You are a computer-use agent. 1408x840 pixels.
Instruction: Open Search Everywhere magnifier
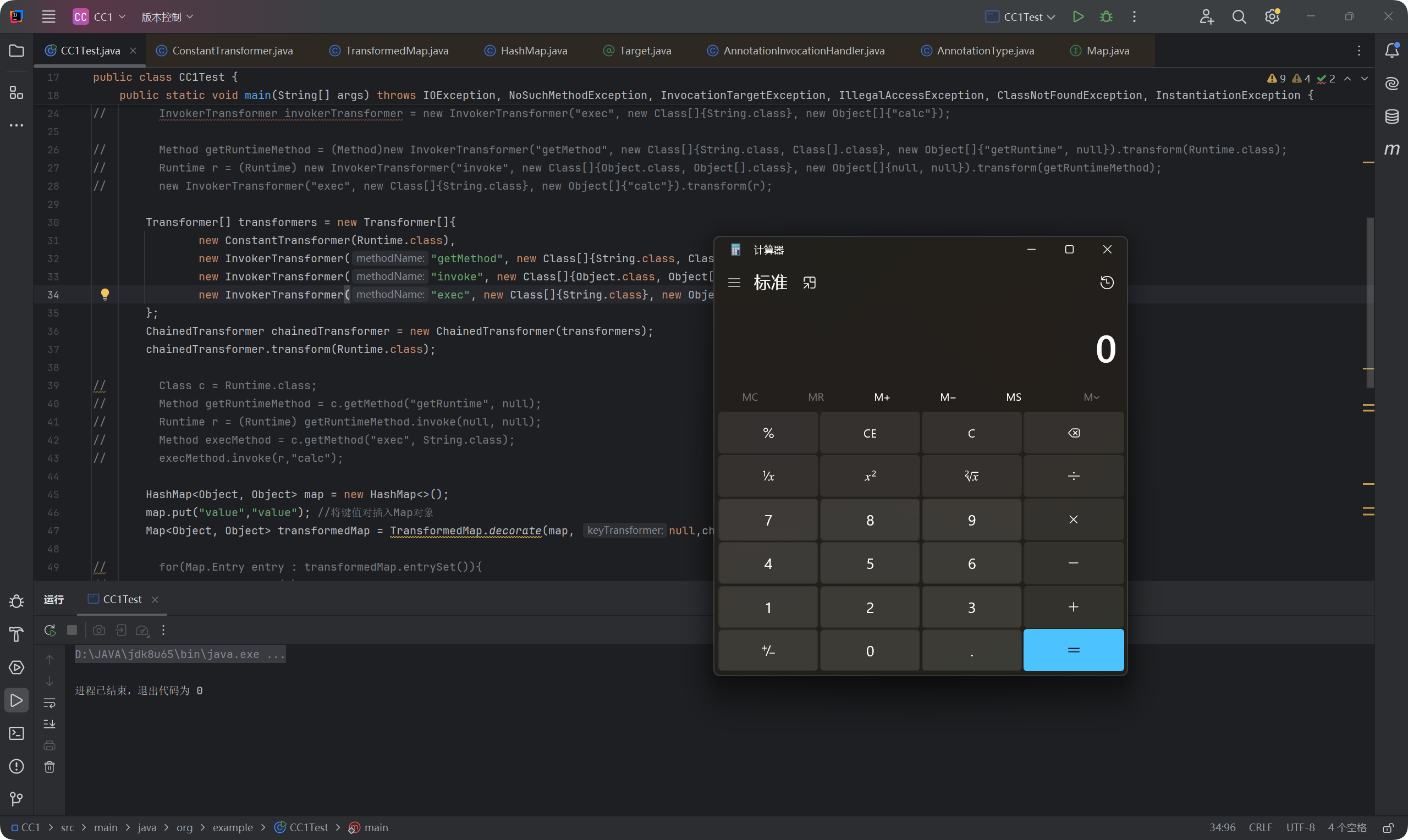click(1239, 17)
